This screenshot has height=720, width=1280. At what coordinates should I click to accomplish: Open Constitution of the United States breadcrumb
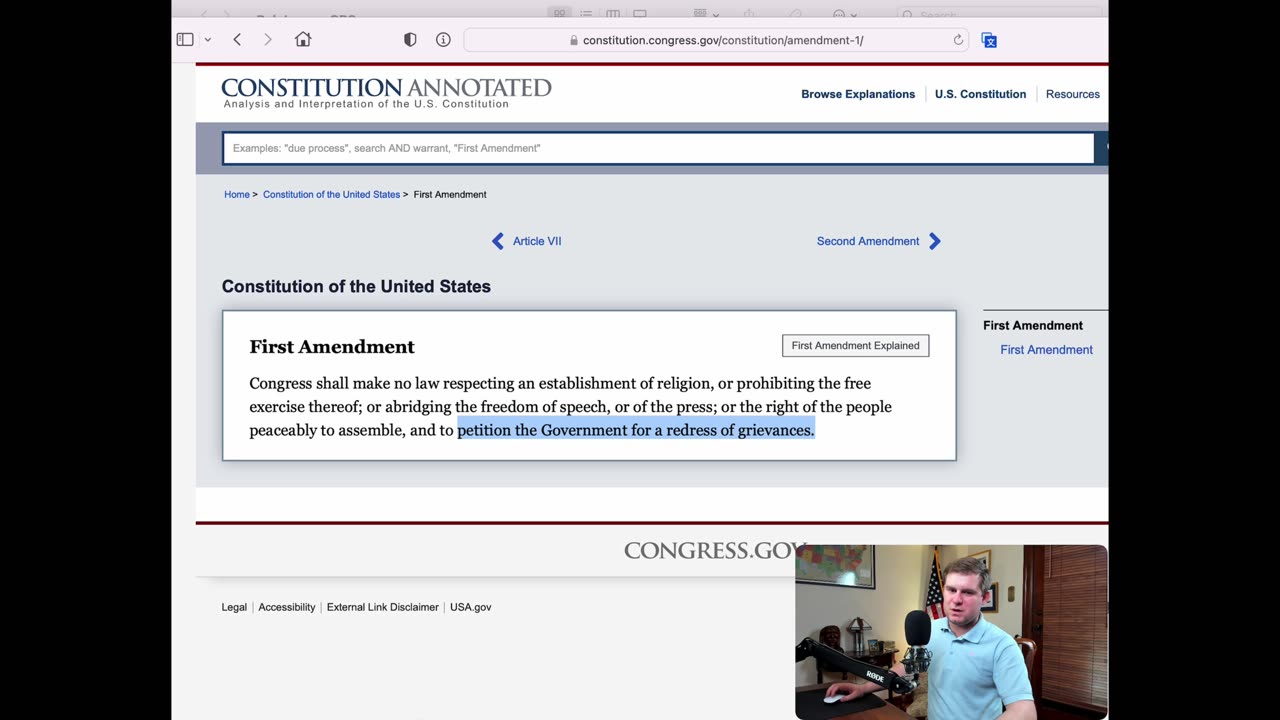[x=331, y=194]
